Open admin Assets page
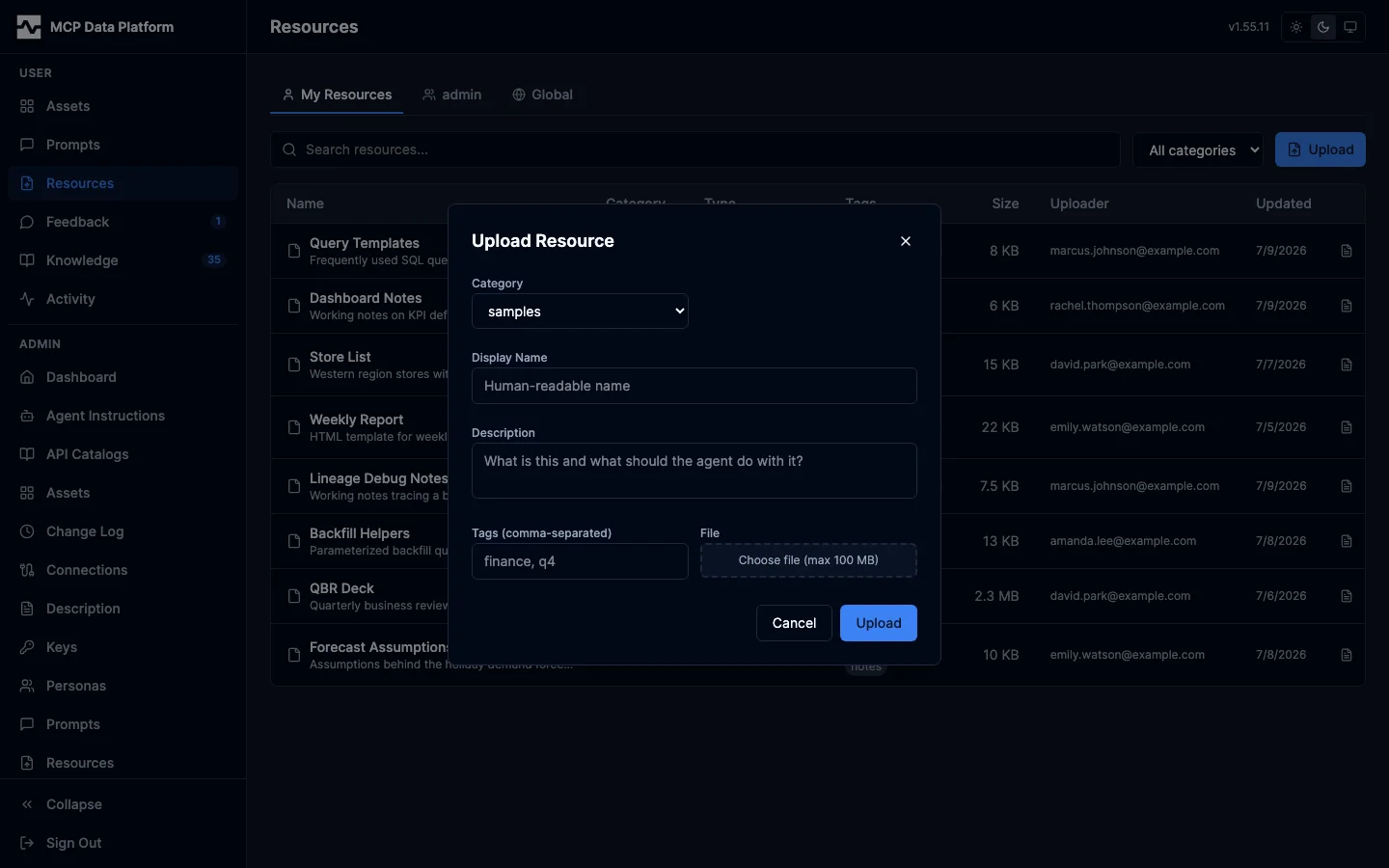 tap(123, 493)
